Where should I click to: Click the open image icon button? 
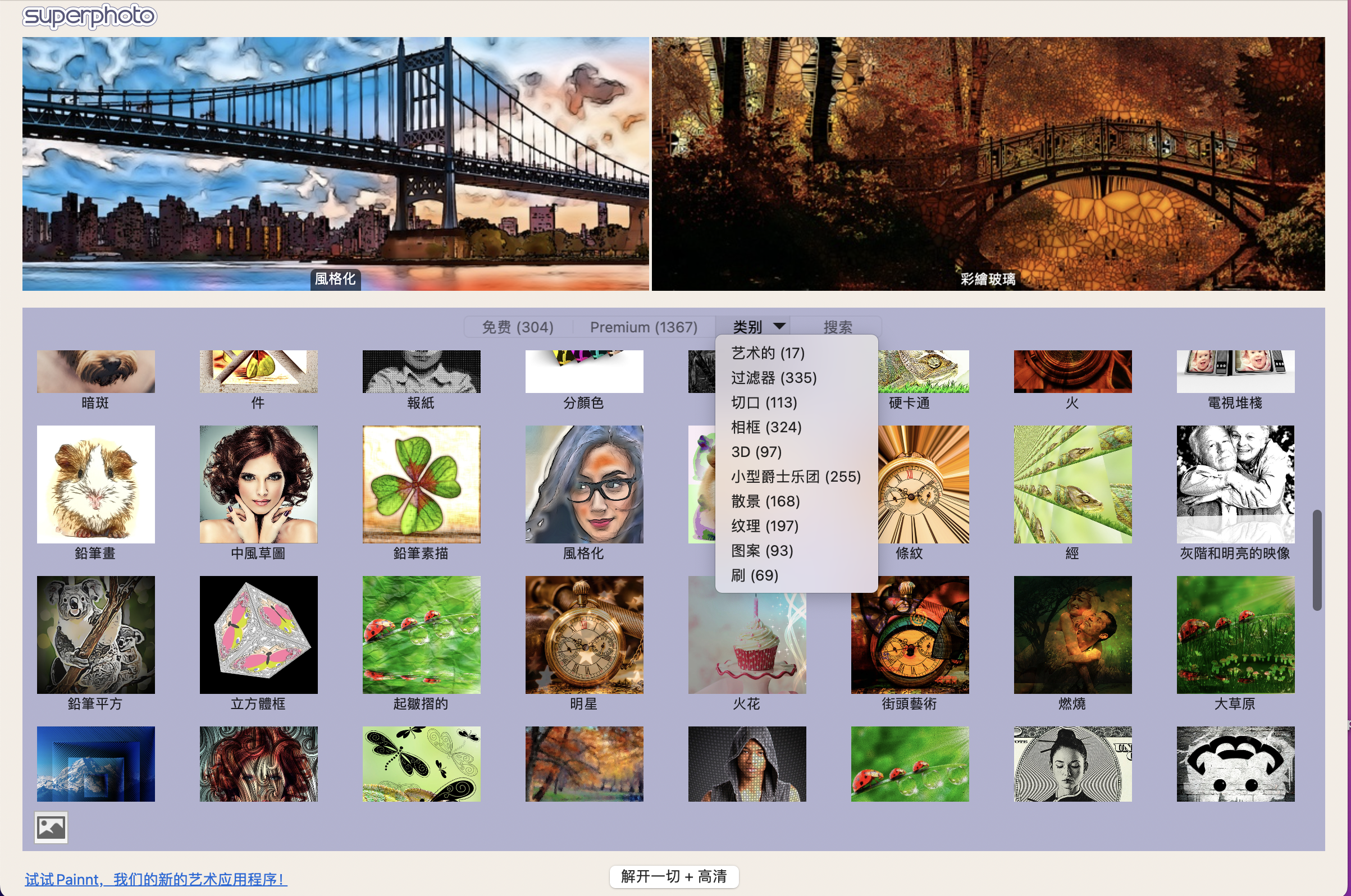click(51, 827)
